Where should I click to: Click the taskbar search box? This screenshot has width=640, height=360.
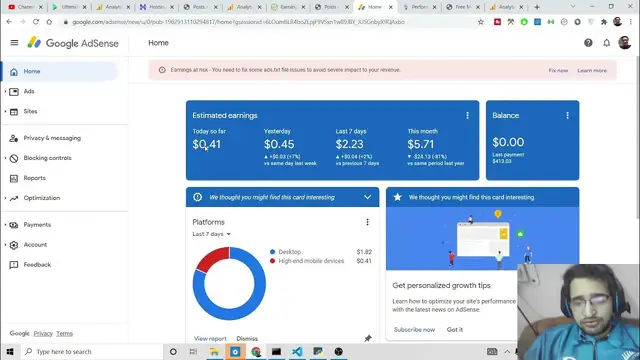[92, 351]
